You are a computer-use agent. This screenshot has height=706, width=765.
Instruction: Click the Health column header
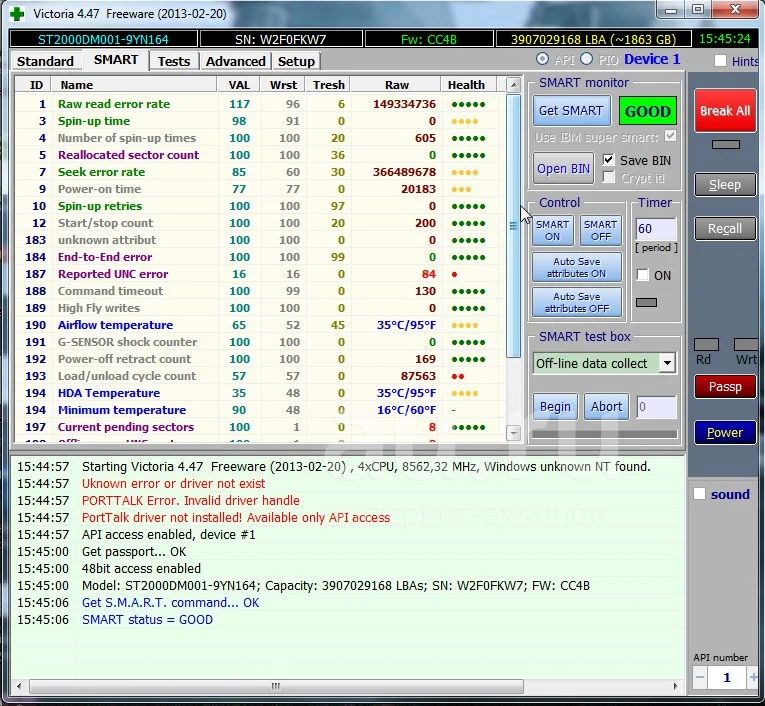[x=469, y=84]
